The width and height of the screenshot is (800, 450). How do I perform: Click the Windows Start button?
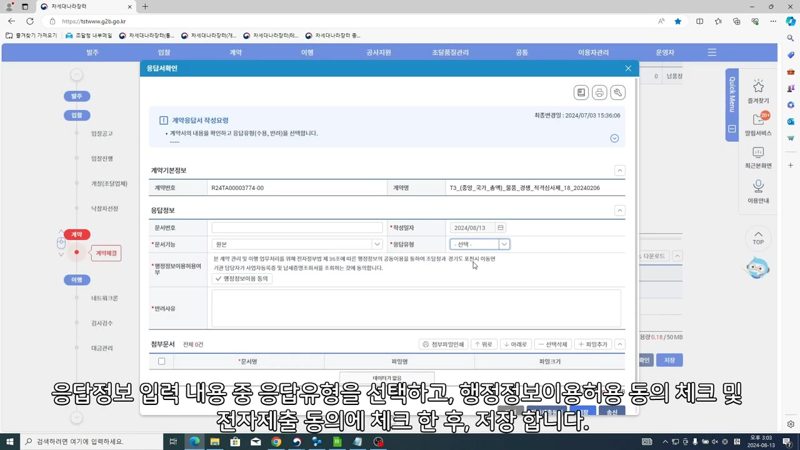pyautogui.click(x=10, y=441)
